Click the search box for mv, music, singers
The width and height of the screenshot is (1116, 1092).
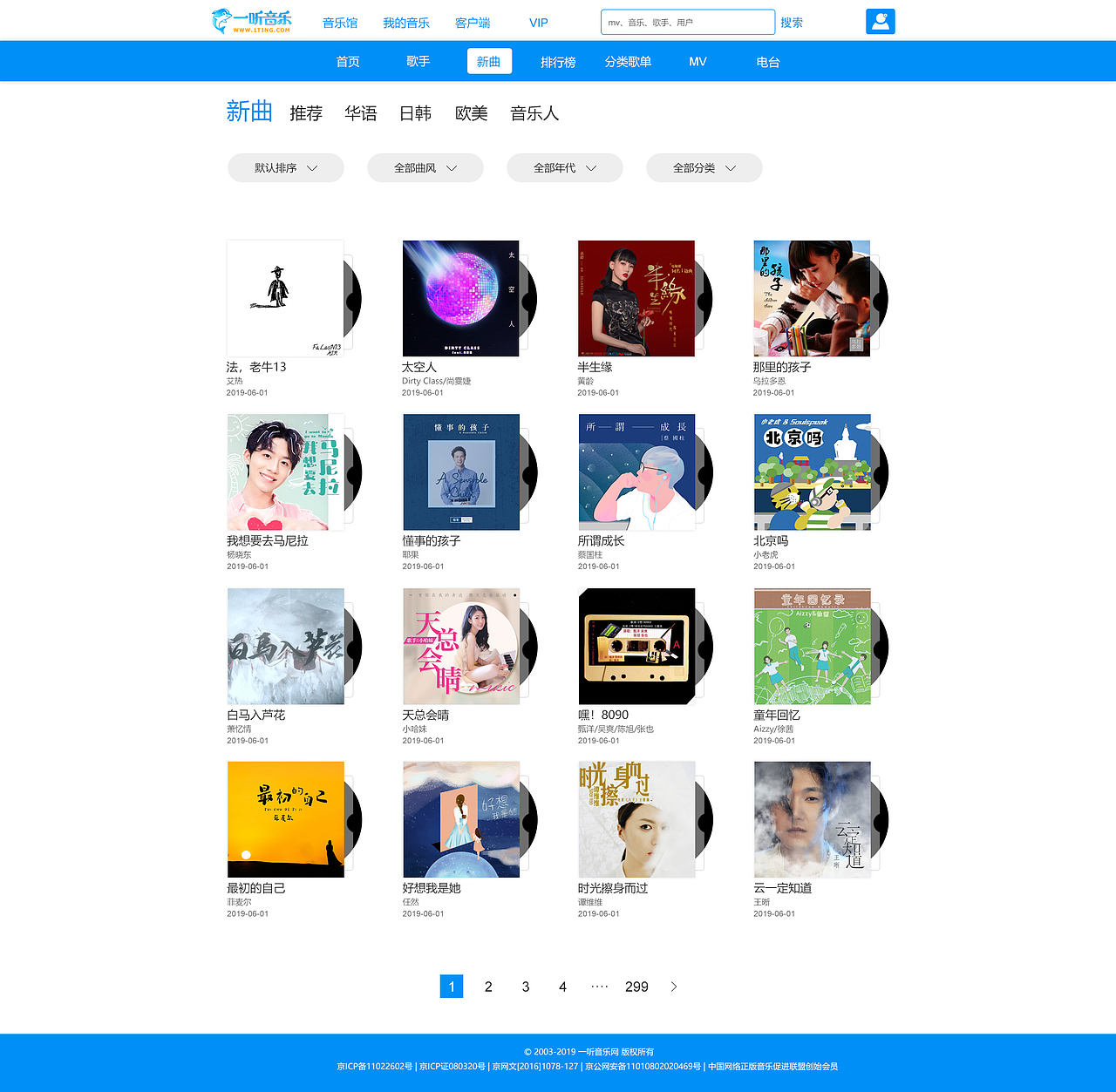click(x=688, y=22)
